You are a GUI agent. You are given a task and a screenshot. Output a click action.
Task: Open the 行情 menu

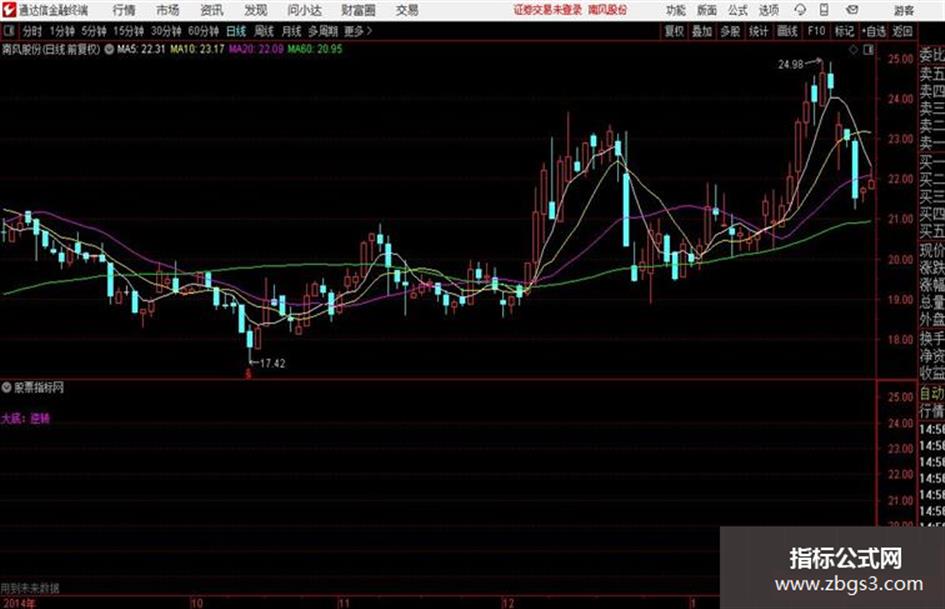[x=124, y=10]
